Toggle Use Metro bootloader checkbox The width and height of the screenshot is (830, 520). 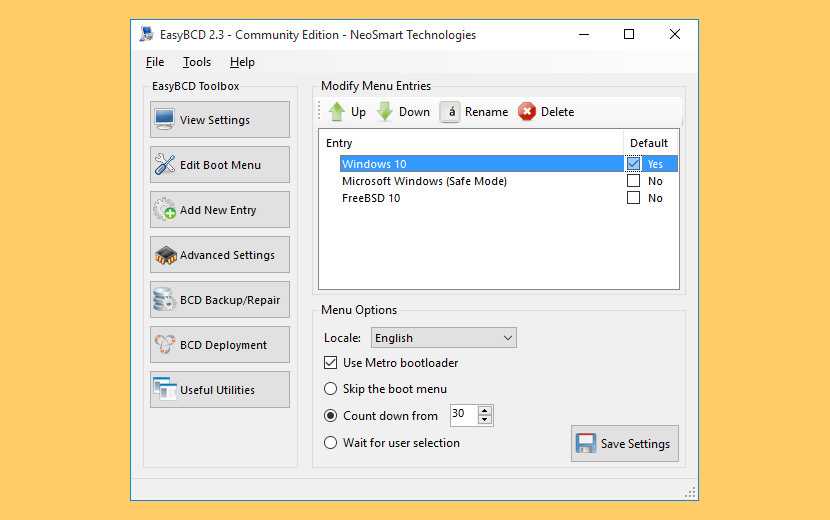[x=330, y=363]
